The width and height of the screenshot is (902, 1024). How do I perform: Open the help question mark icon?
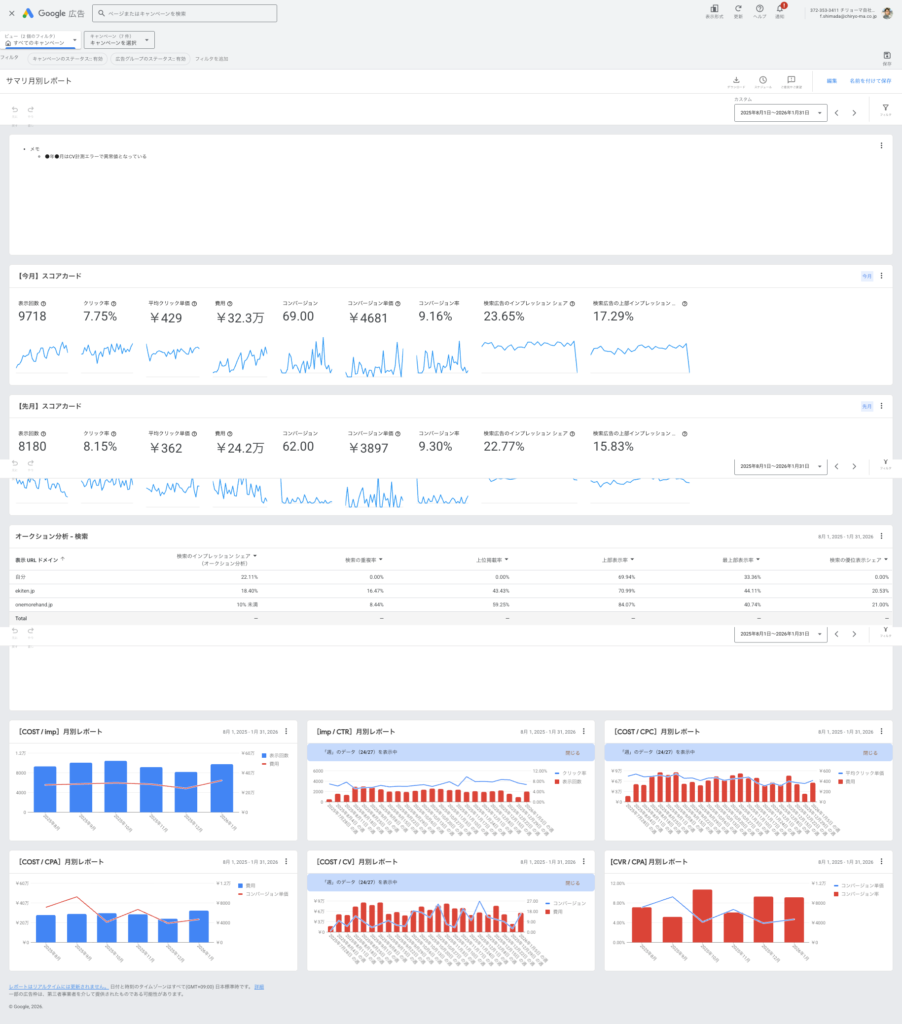[760, 8]
